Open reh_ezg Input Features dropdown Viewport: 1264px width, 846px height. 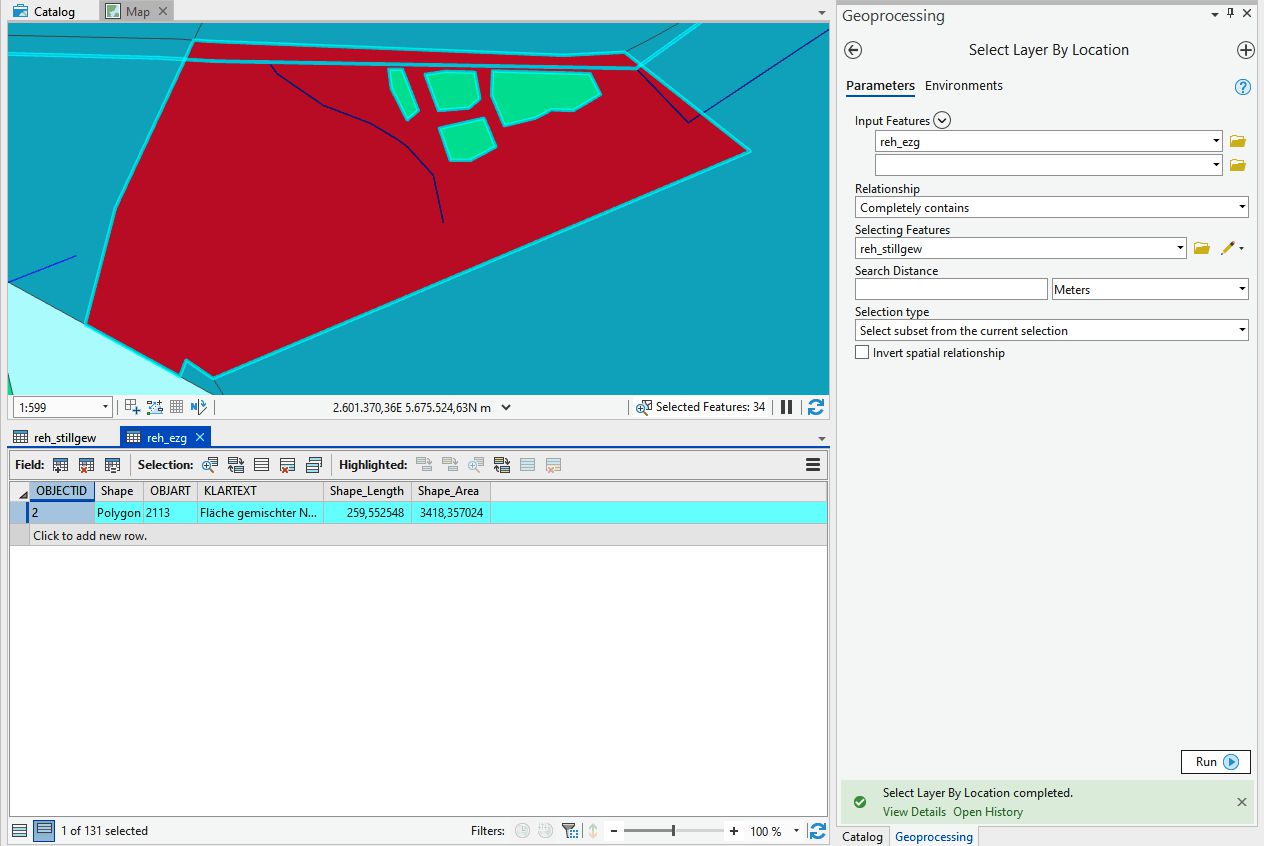1216,141
